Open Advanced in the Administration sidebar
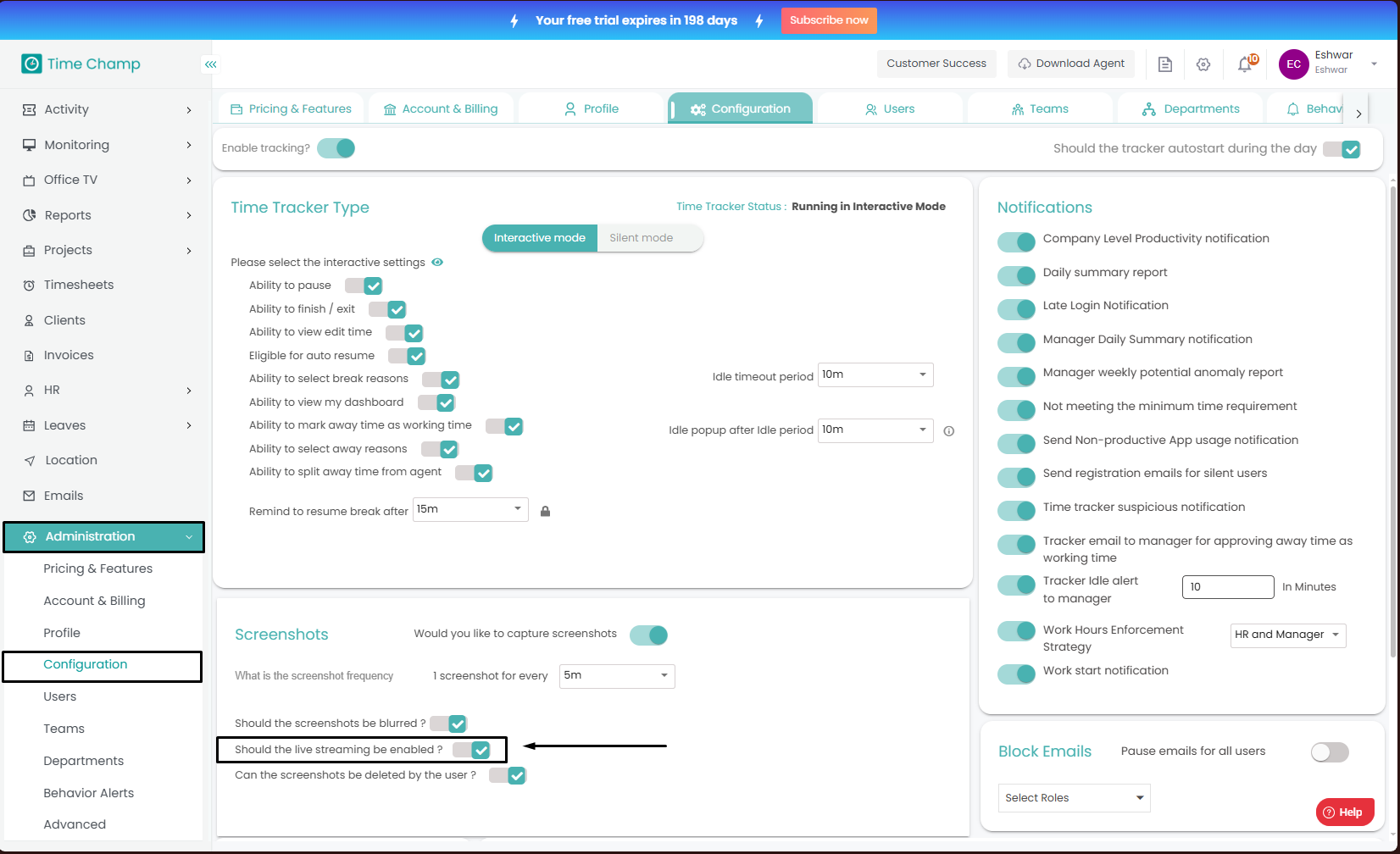The image size is (1400, 854). tap(75, 824)
